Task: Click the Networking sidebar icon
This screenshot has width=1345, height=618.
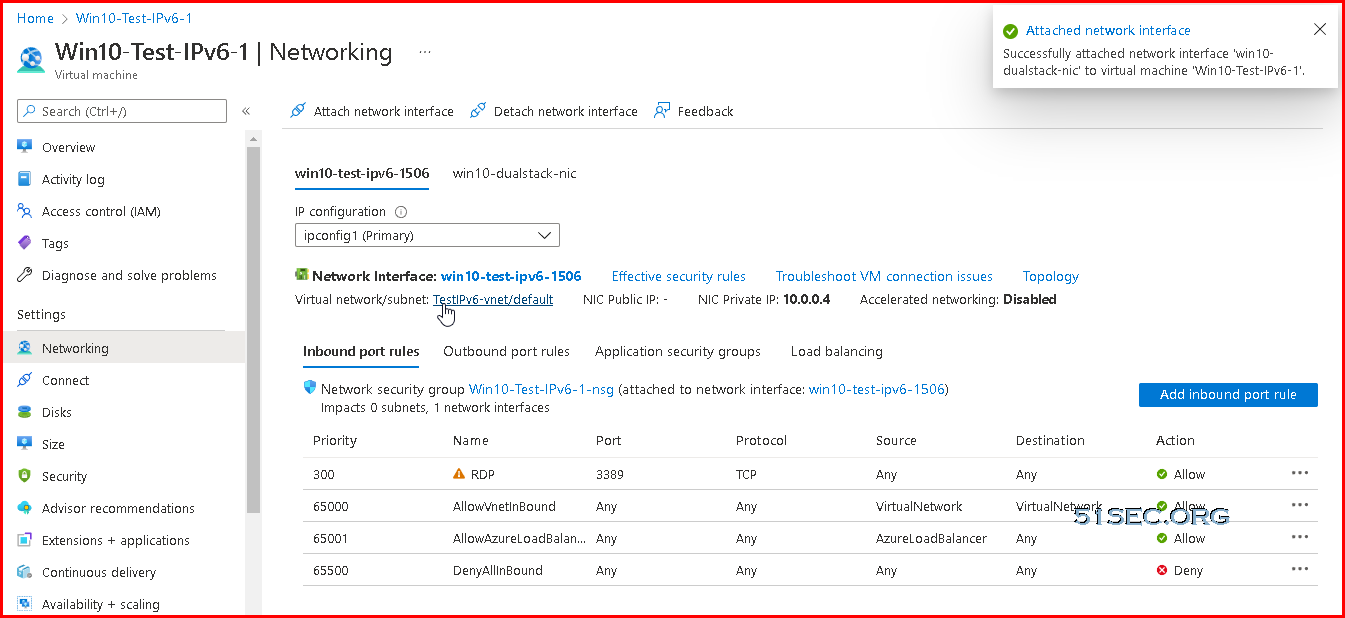Action: (x=25, y=348)
